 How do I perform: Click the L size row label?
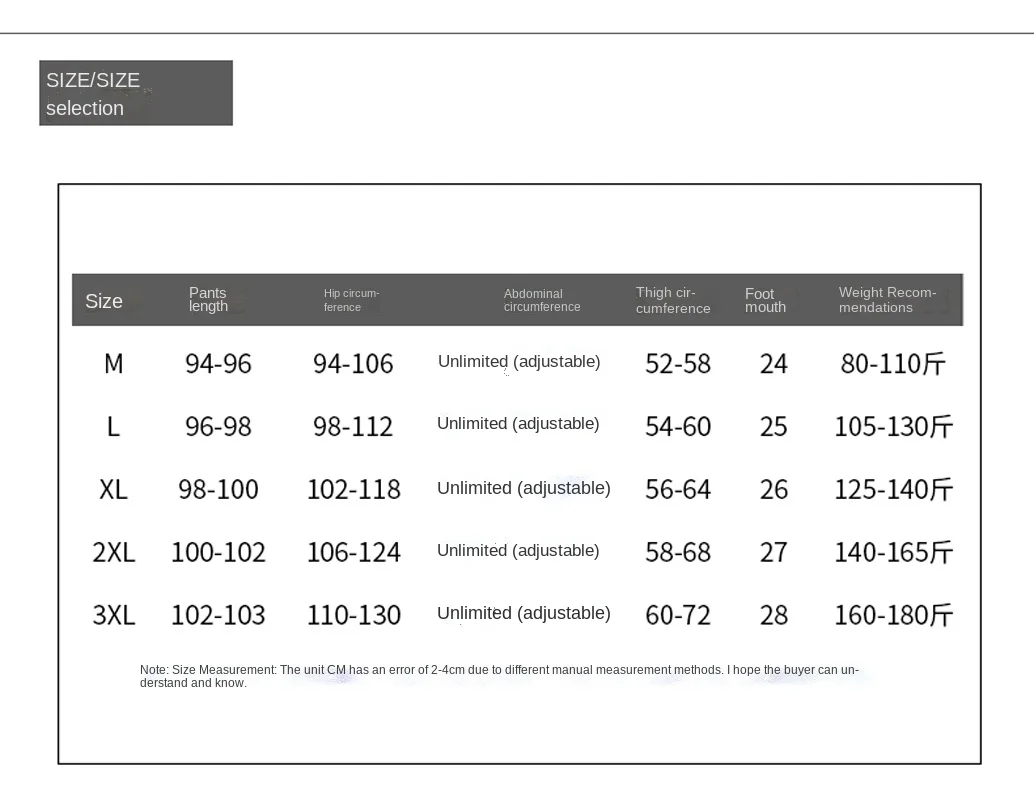[x=113, y=427]
